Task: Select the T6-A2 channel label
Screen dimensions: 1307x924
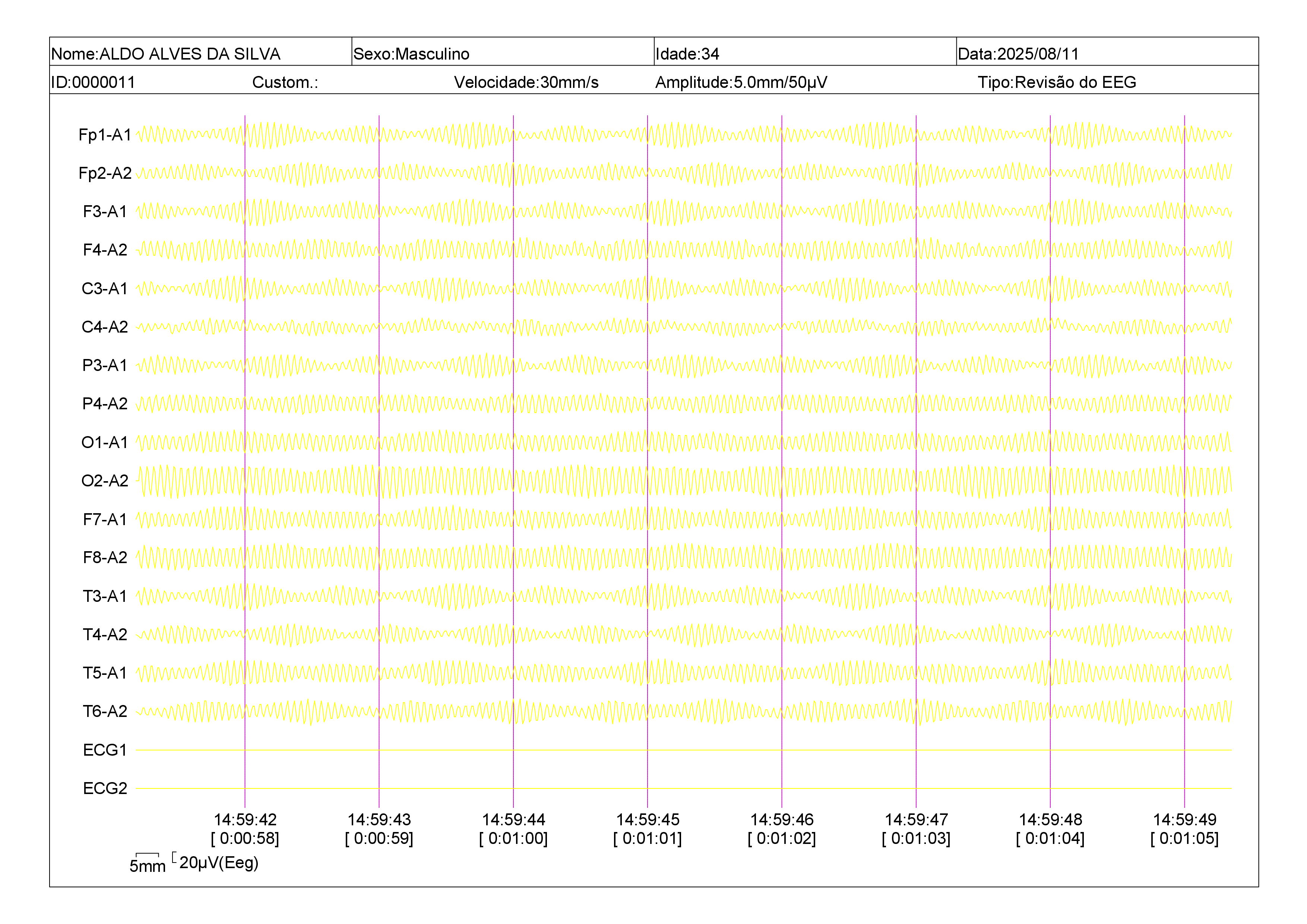Action: 105,711
